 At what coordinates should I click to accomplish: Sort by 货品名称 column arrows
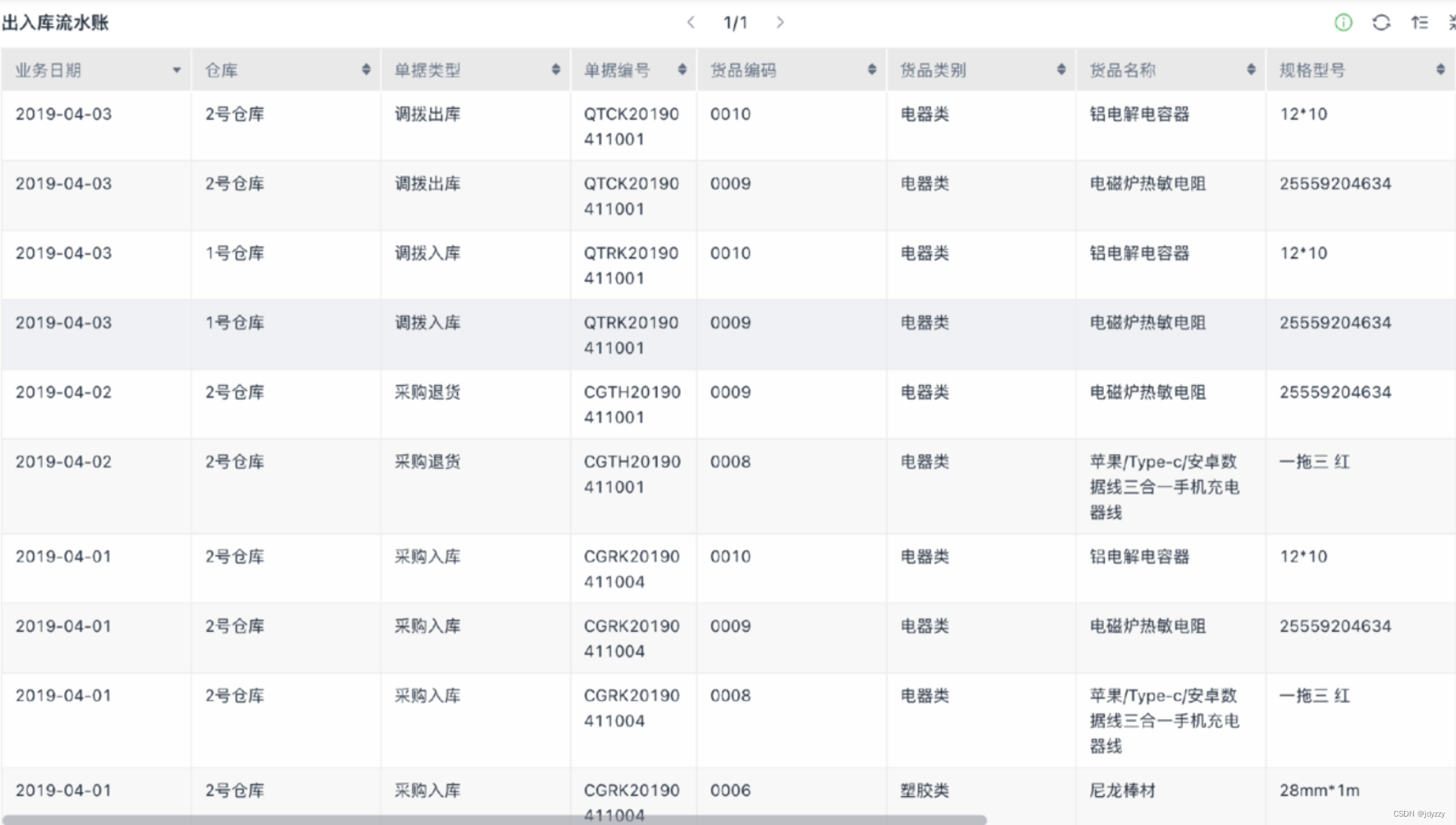coord(1251,69)
